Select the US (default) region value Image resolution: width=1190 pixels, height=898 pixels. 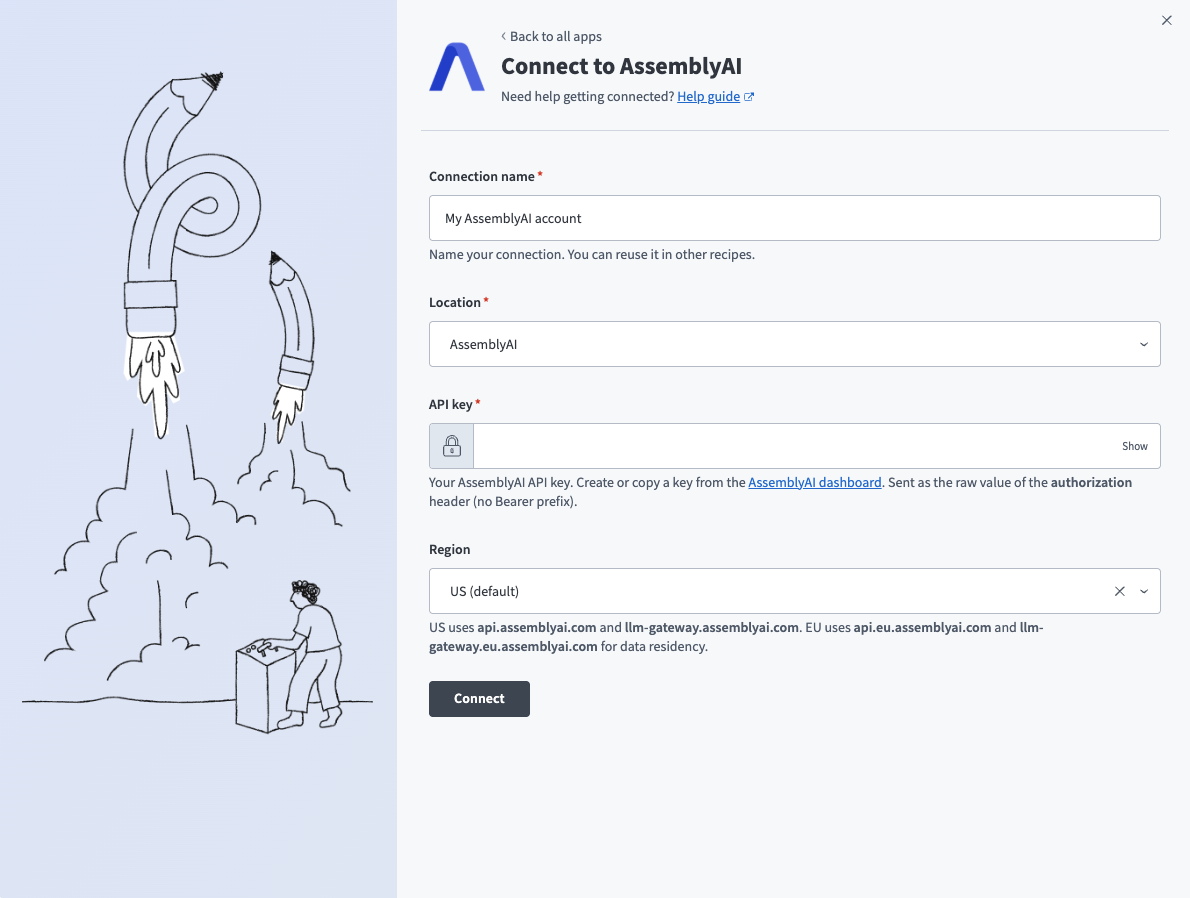484,591
